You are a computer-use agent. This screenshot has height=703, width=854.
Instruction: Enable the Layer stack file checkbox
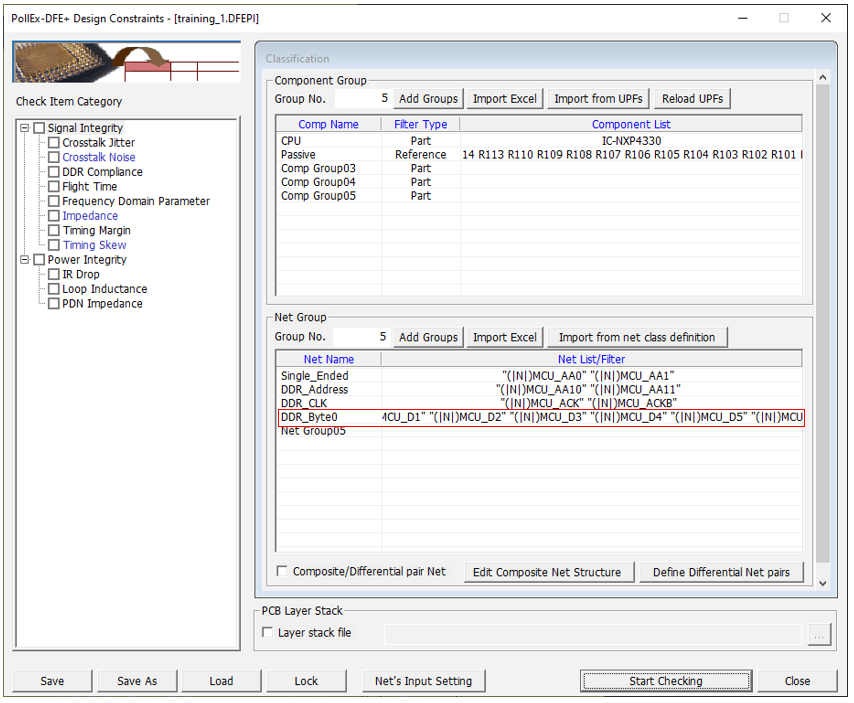tap(267, 633)
